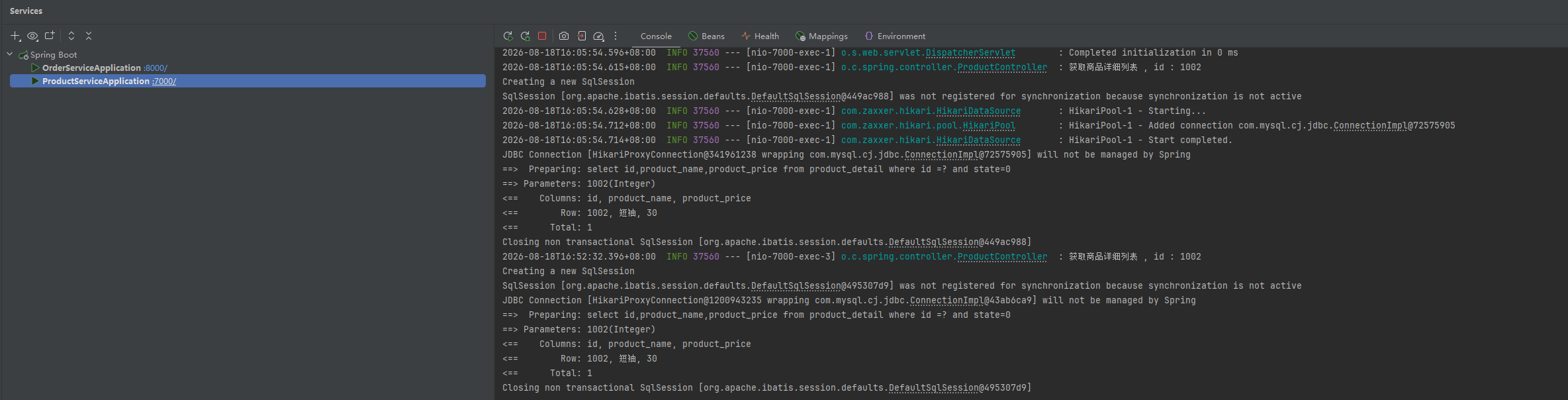Click 'HikariPool-1 - Start completed.' text
The width and height of the screenshot is (1568, 400).
(1150, 140)
